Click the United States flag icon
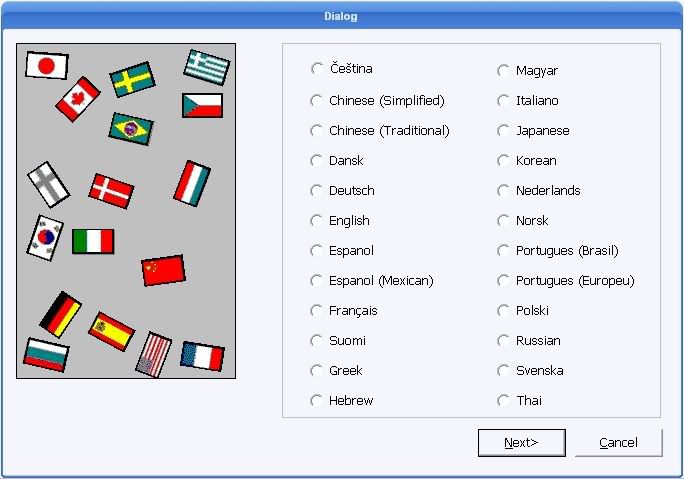 click(154, 354)
